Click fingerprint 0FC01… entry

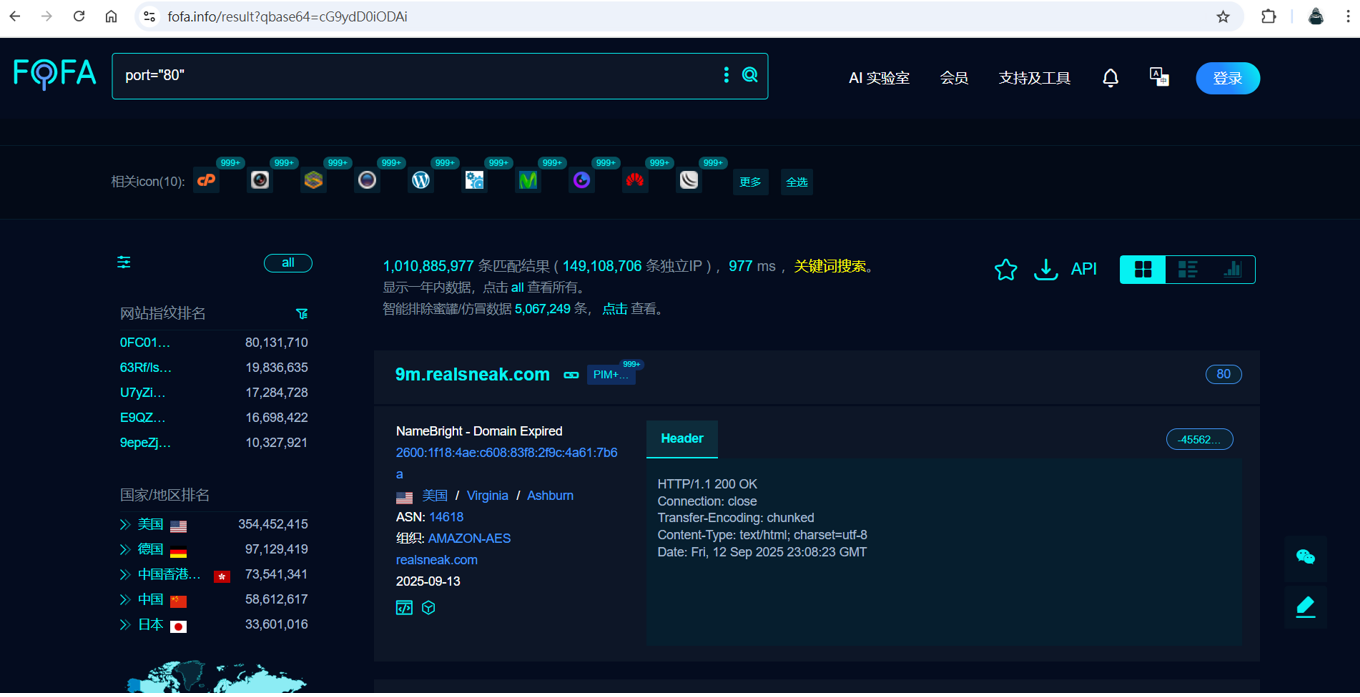click(x=145, y=343)
